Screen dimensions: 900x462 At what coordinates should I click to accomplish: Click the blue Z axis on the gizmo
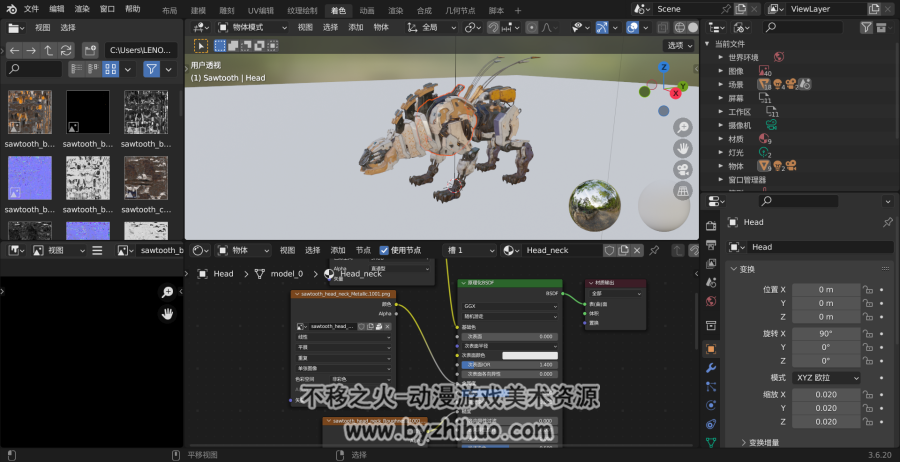tap(664, 67)
